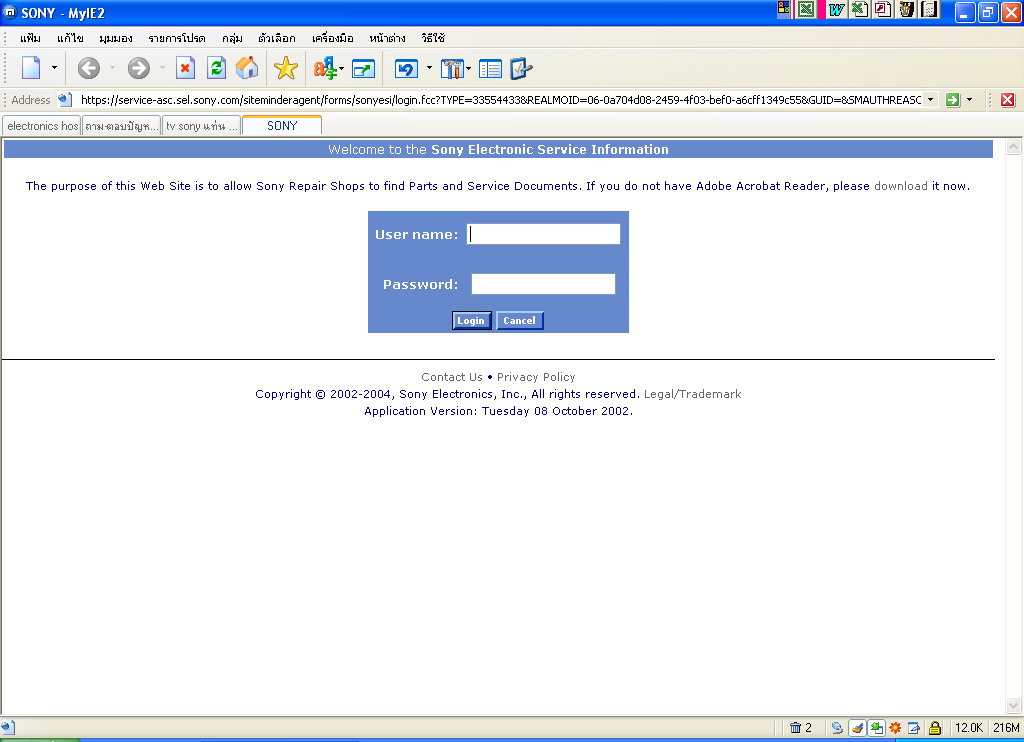This screenshot has width=1024, height=742.
Task: Click the full screen window icon
Action: pos(363,69)
